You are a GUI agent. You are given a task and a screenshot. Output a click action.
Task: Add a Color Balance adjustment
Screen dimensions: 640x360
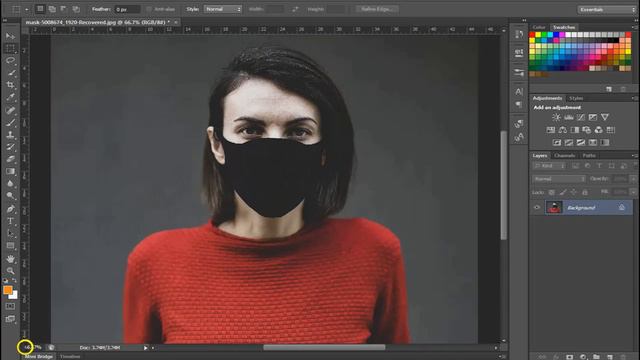(562, 130)
